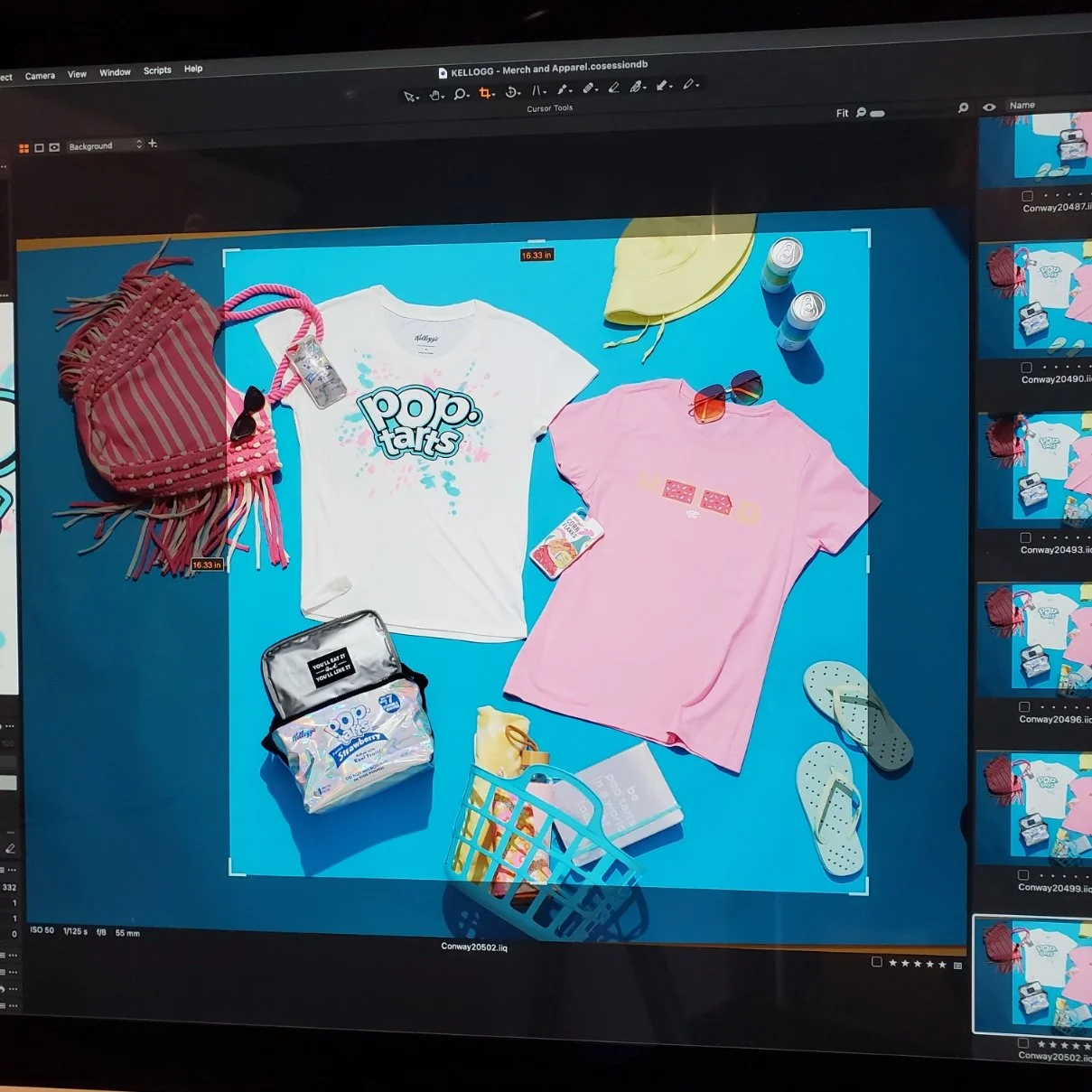Select the Conway20490.iiq thumbnail
The width and height of the screenshot is (1092, 1092).
[1035, 301]
